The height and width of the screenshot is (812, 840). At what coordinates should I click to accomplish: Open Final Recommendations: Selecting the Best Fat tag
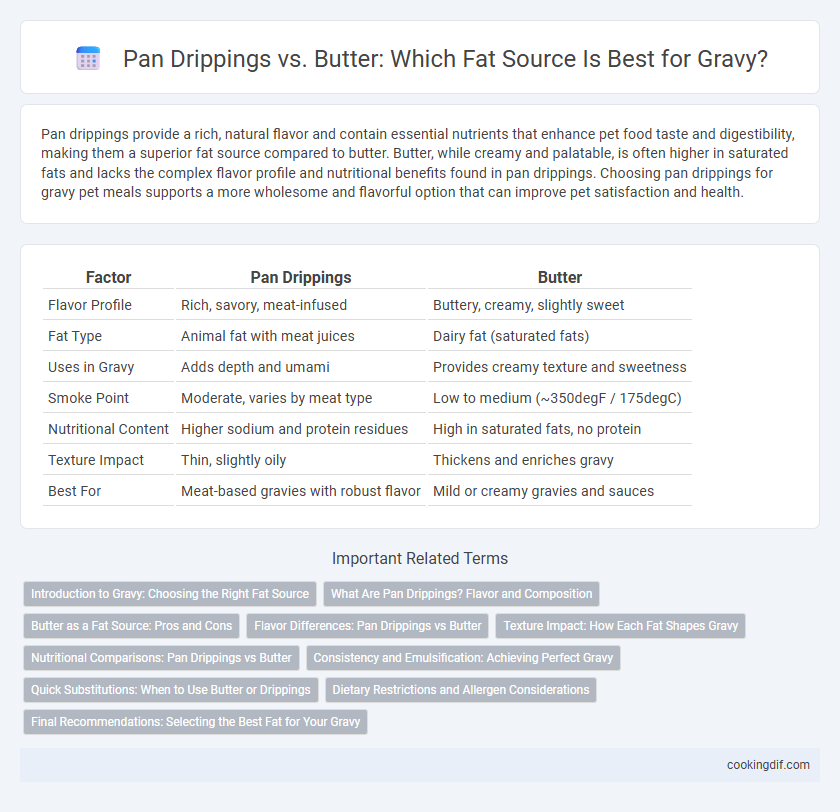196,722
